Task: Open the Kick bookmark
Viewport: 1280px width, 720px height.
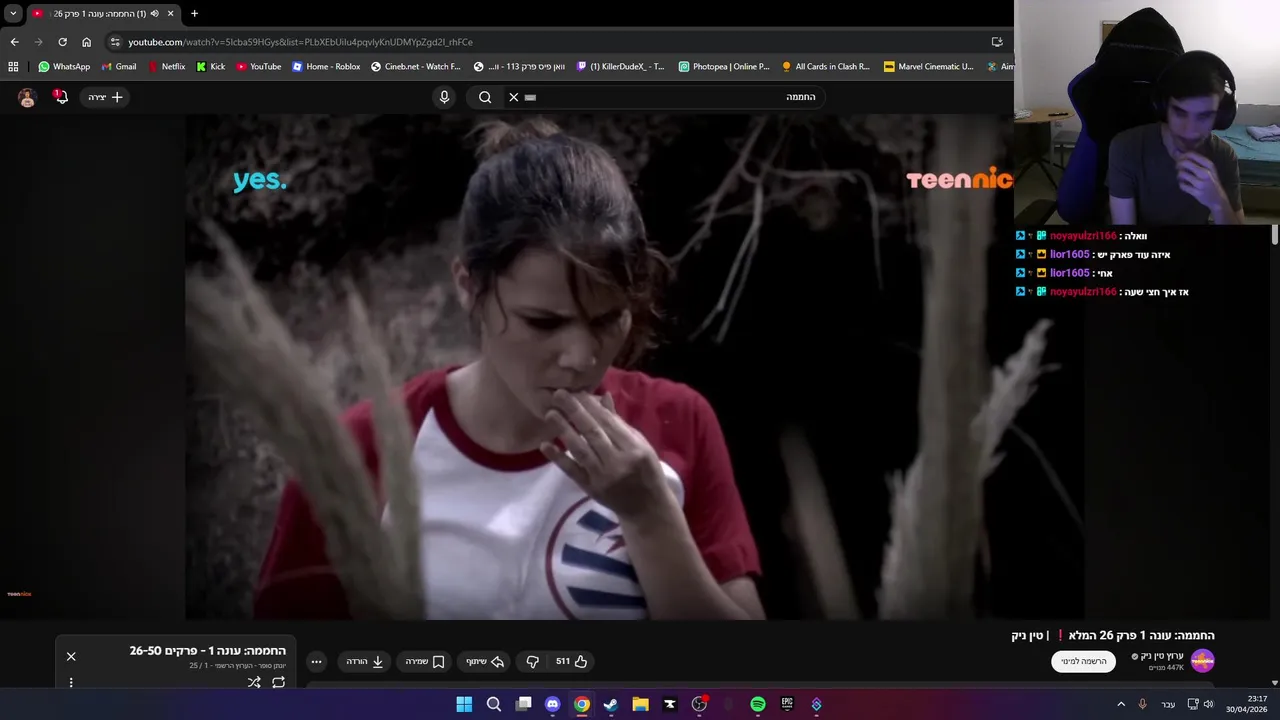Action: point(211,67)
